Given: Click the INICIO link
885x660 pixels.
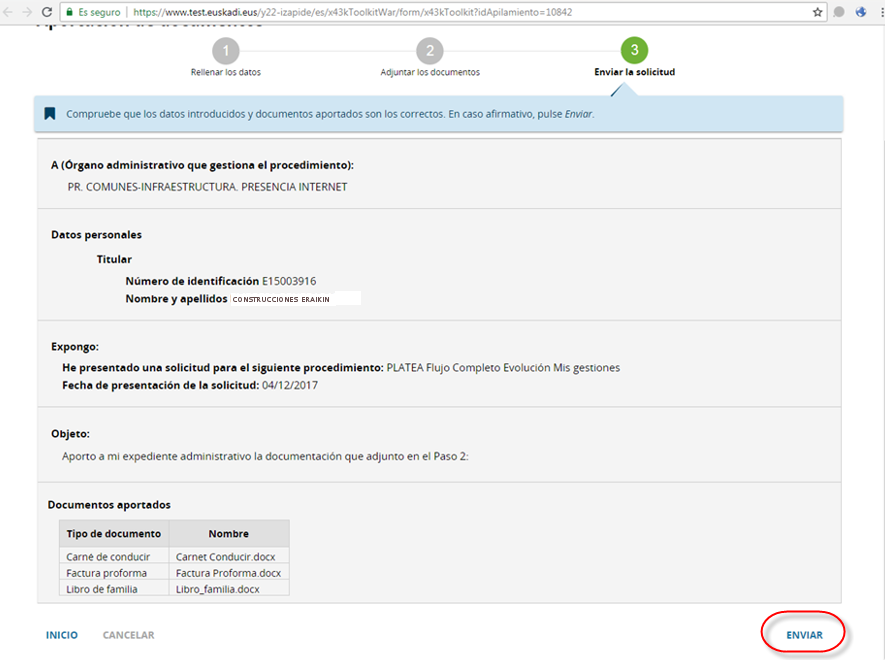Looking at the screenshot, I should 62,635.
